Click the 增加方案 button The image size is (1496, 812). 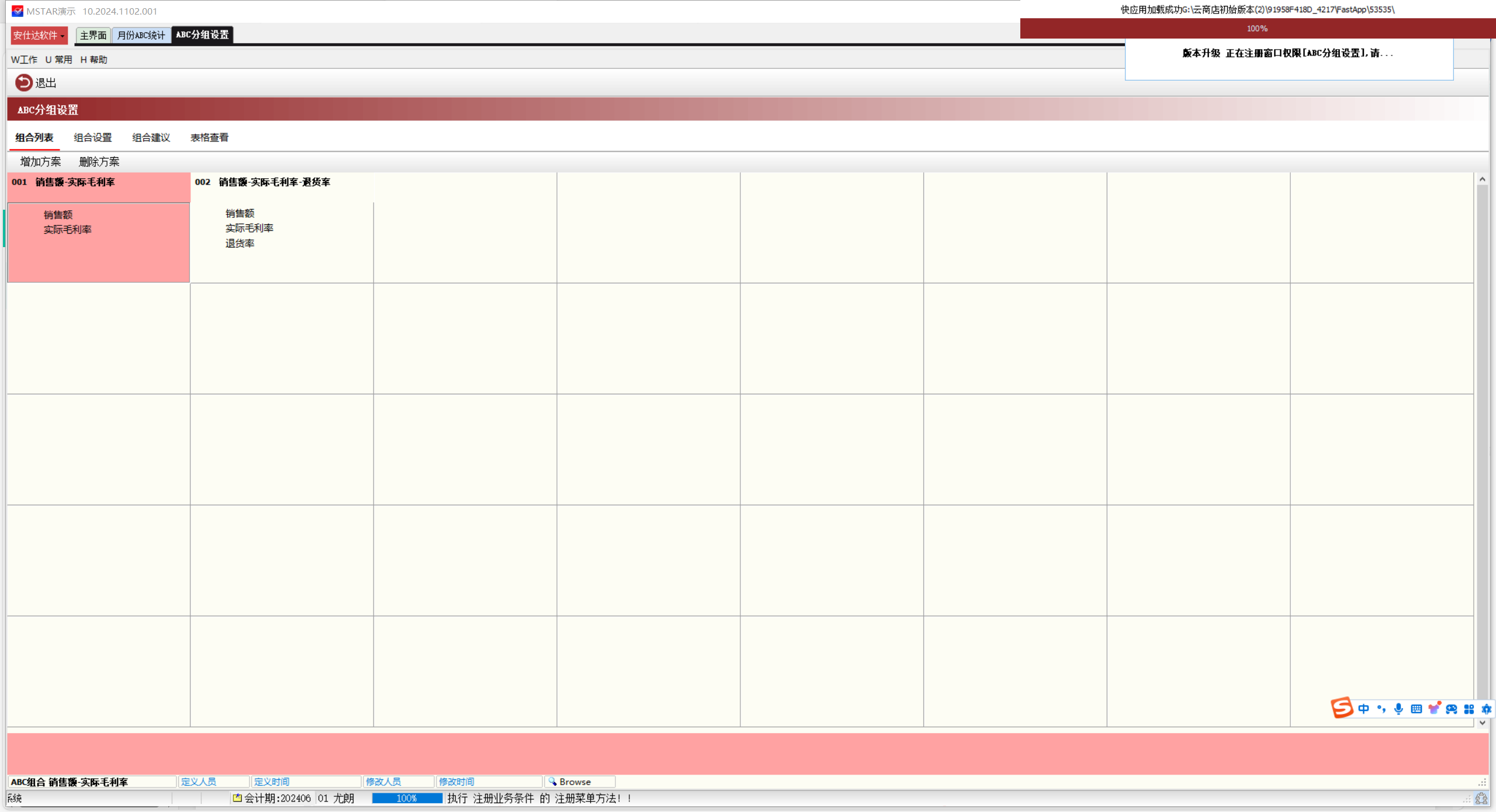tap(40, 162)
